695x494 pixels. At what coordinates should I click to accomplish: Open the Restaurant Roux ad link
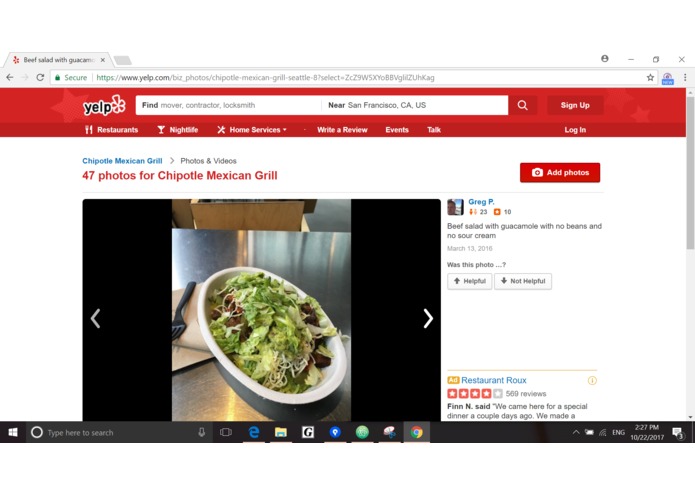coord(494,380)
